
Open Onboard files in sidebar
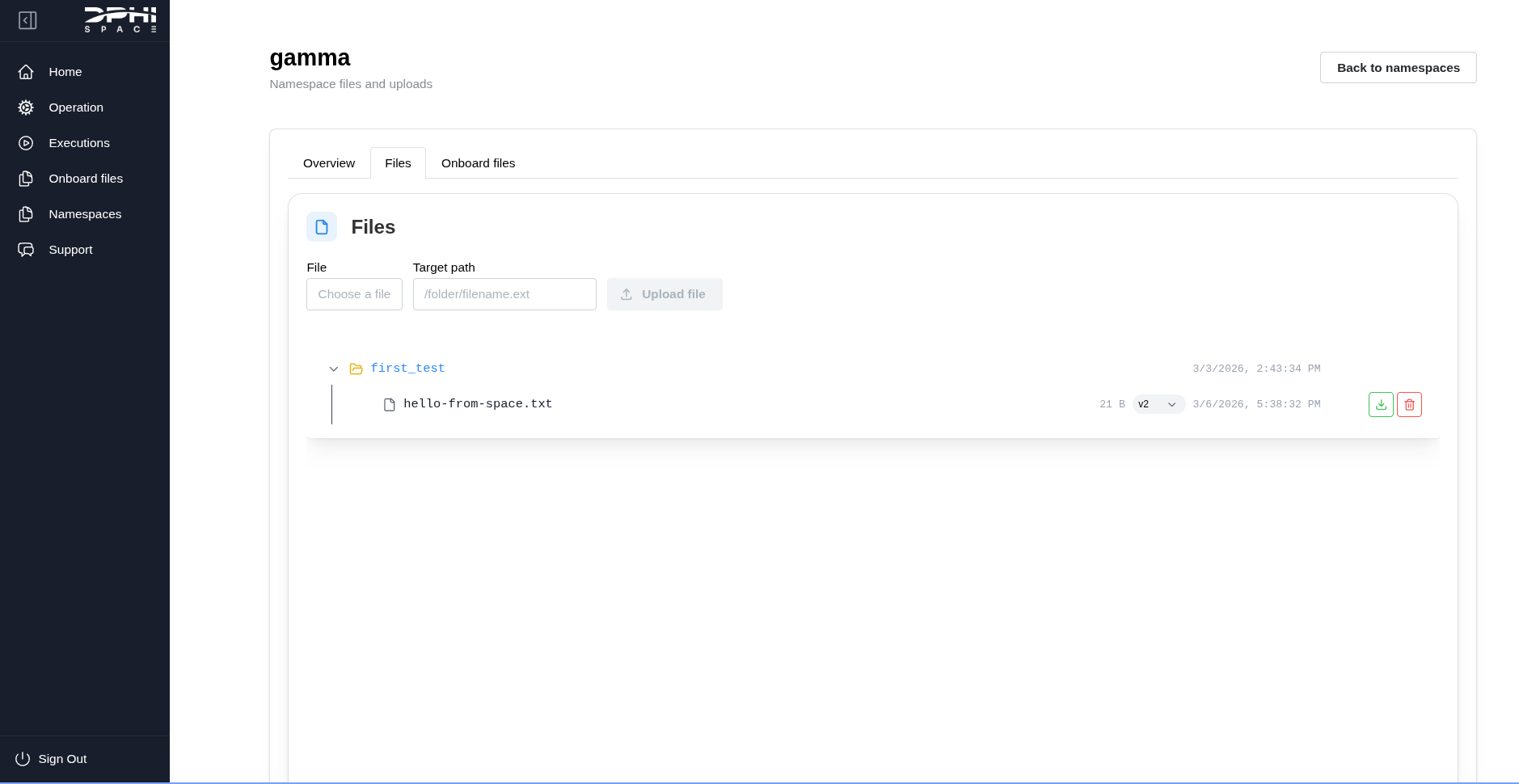[x=85, y=179]
